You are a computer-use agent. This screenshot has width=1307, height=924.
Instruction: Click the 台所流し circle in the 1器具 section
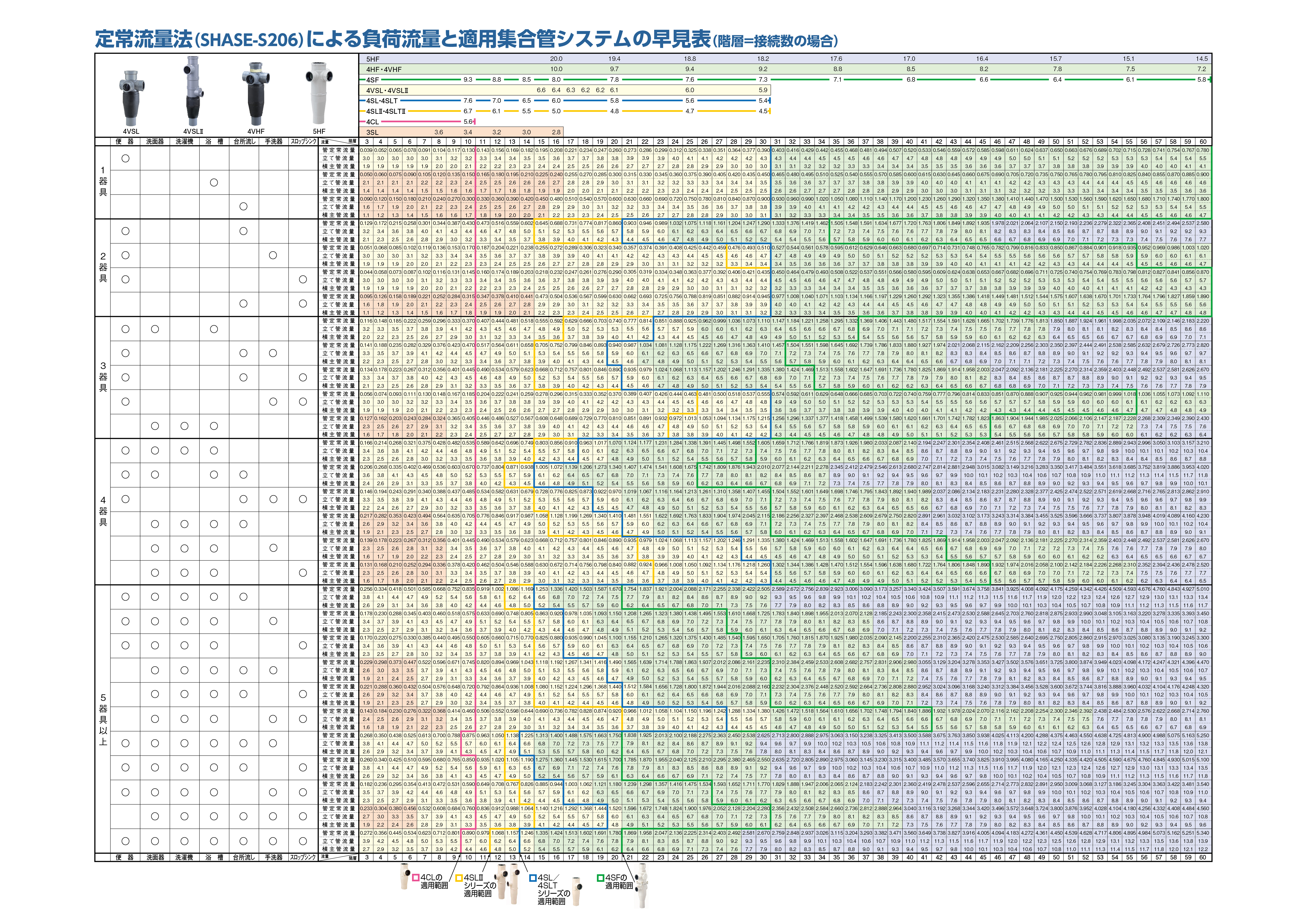coord(244,207)
